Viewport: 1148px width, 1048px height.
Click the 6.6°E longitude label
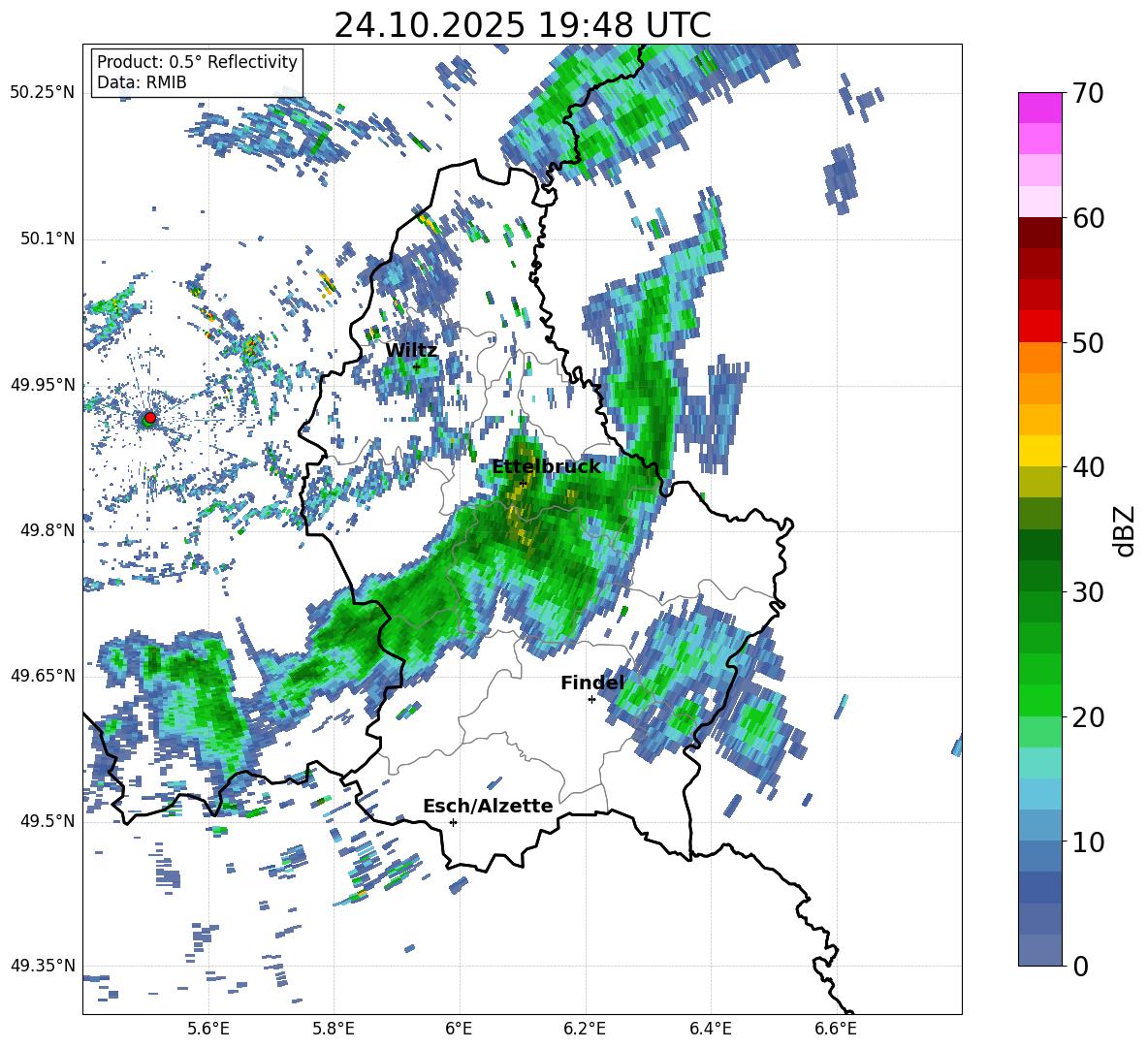pyautogui.click(x=836, y=1029)
